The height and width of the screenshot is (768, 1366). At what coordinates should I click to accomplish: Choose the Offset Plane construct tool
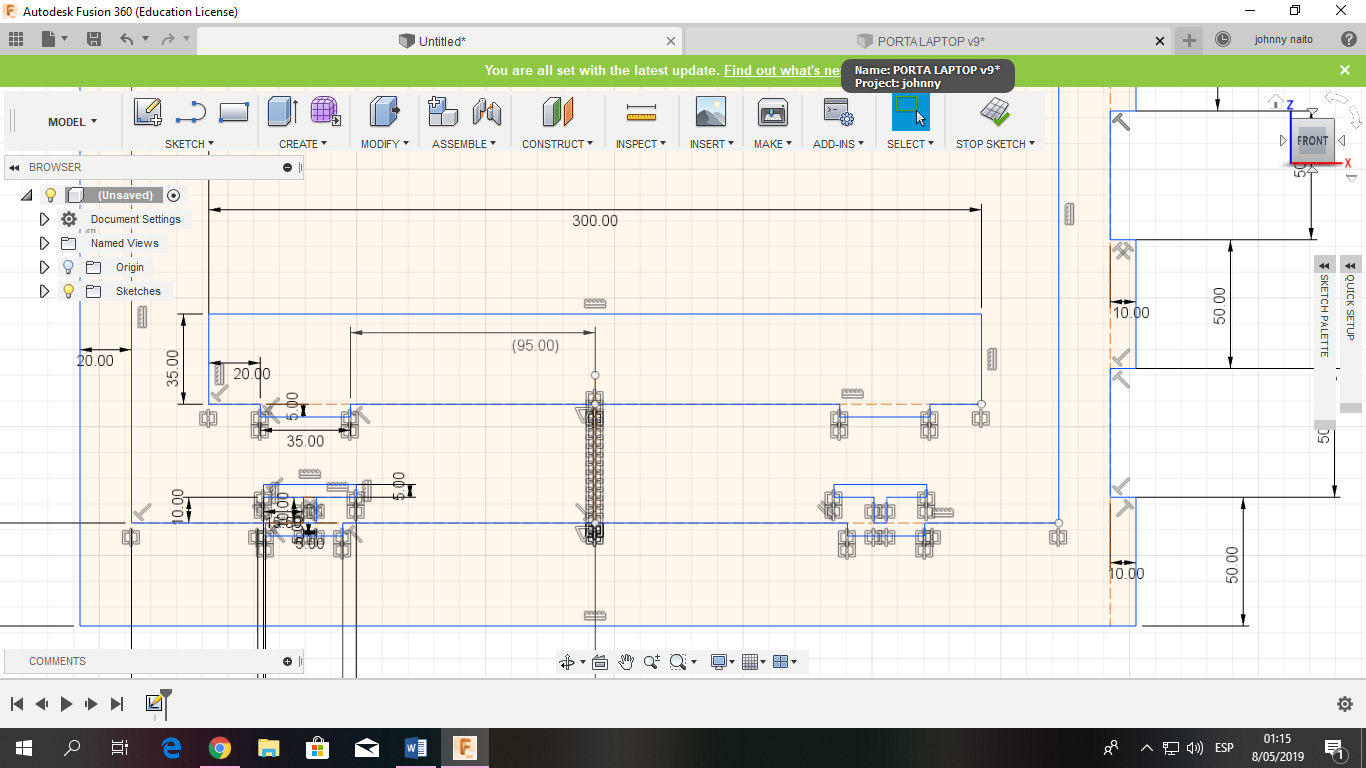coord(558,111)
